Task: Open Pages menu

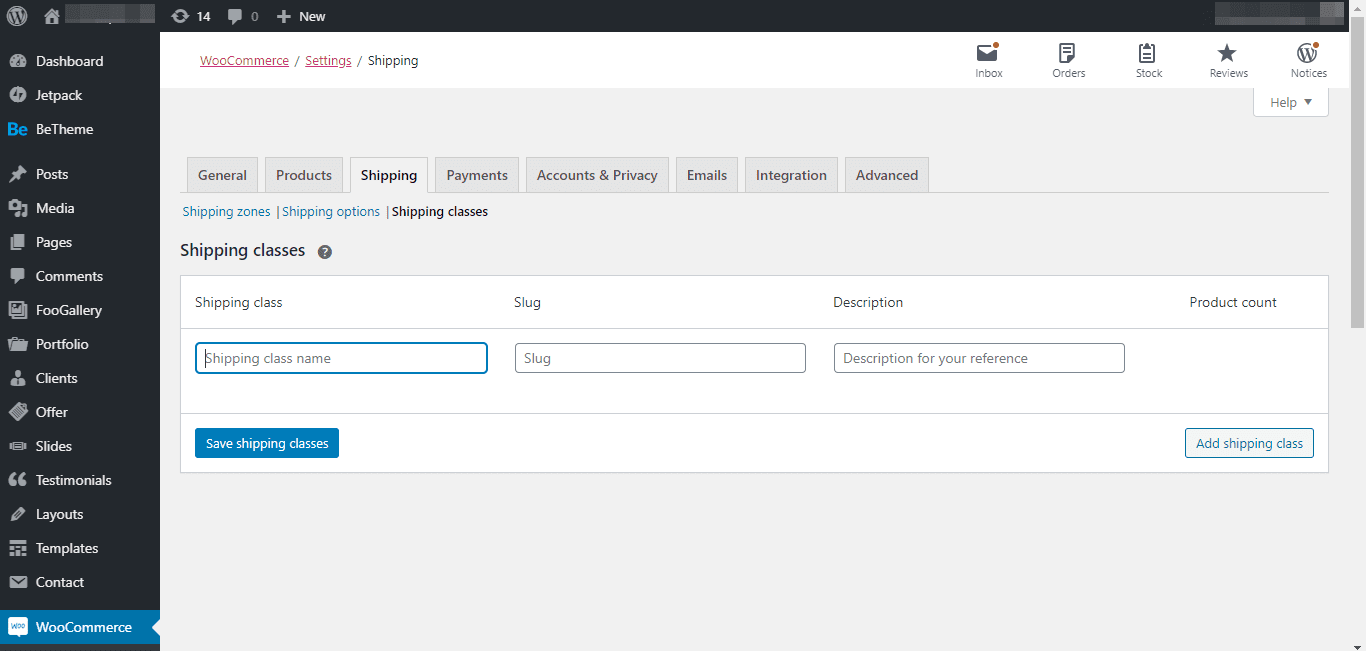Action: point(80,242)
